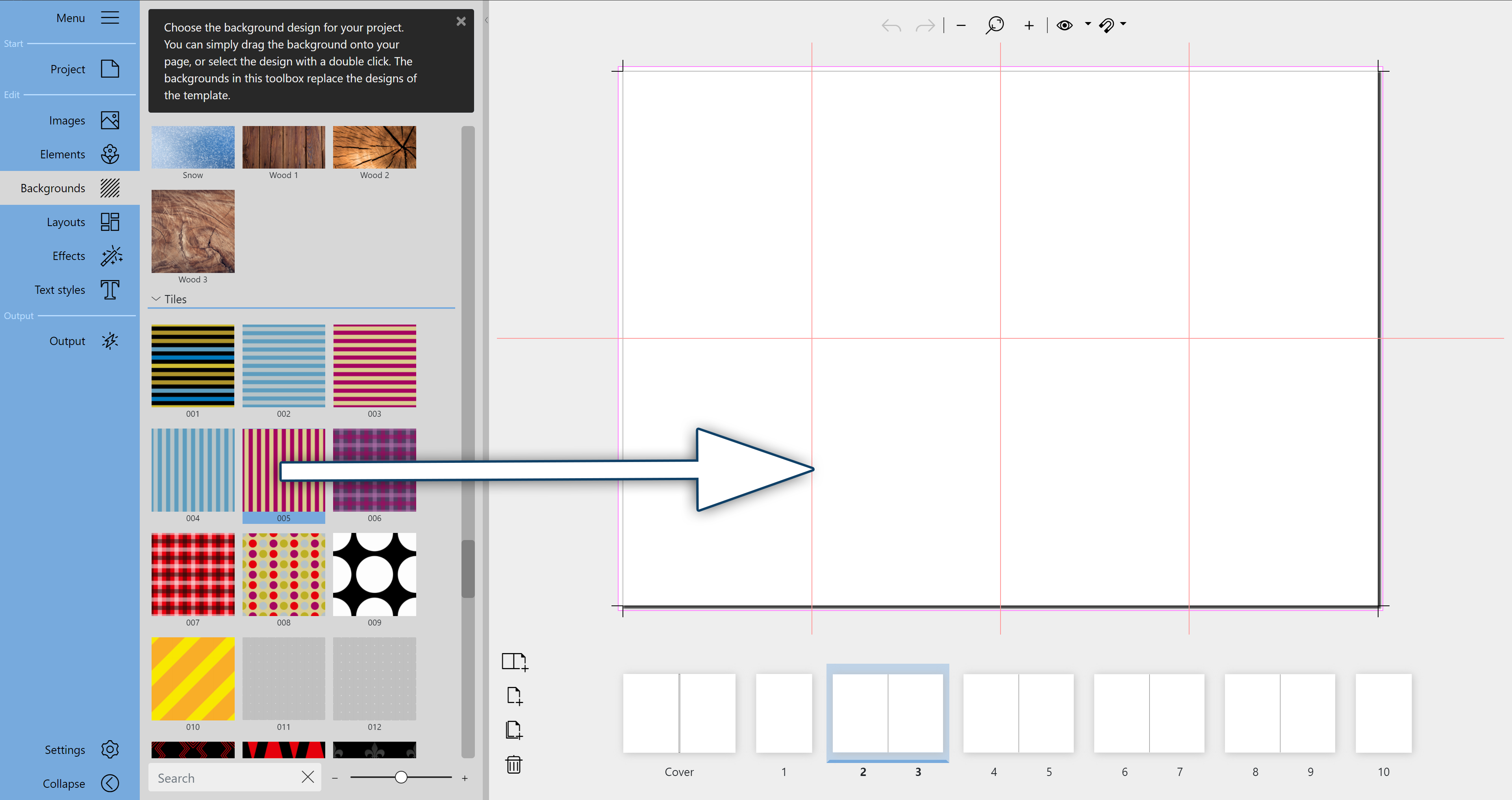Adjust the thumbnail size slider handle
This screenshot has width=1512, height=800.
click(x=401, y=777)
